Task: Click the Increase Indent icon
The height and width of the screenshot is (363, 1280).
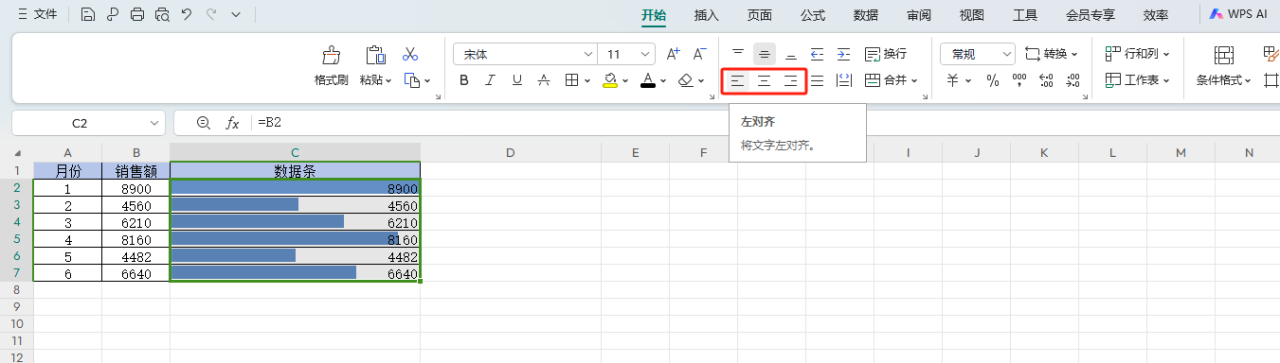Action: 843,54
